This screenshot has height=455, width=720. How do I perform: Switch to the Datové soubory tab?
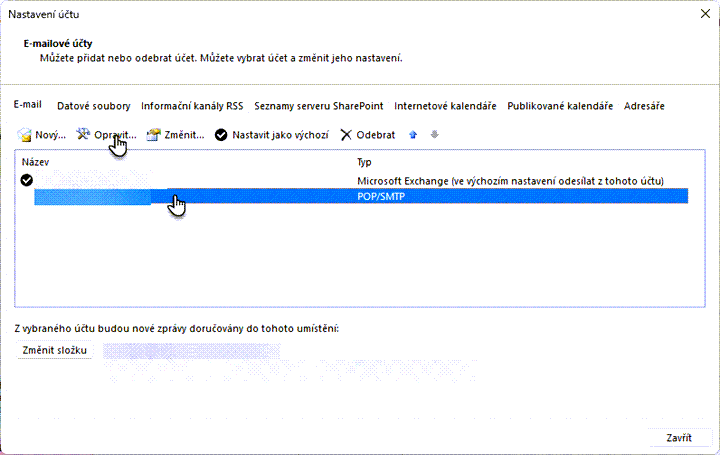tap(93, 106)
